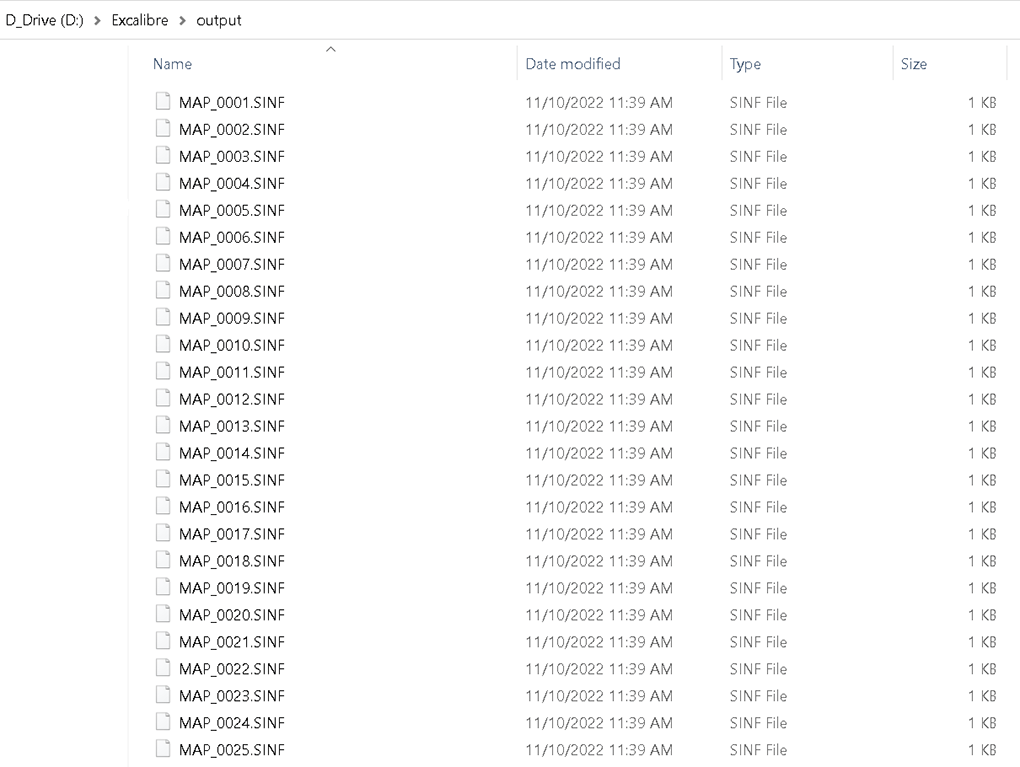
Task: Click the SINF File type of MAP_0015.SINF
Action: (758, 481)
